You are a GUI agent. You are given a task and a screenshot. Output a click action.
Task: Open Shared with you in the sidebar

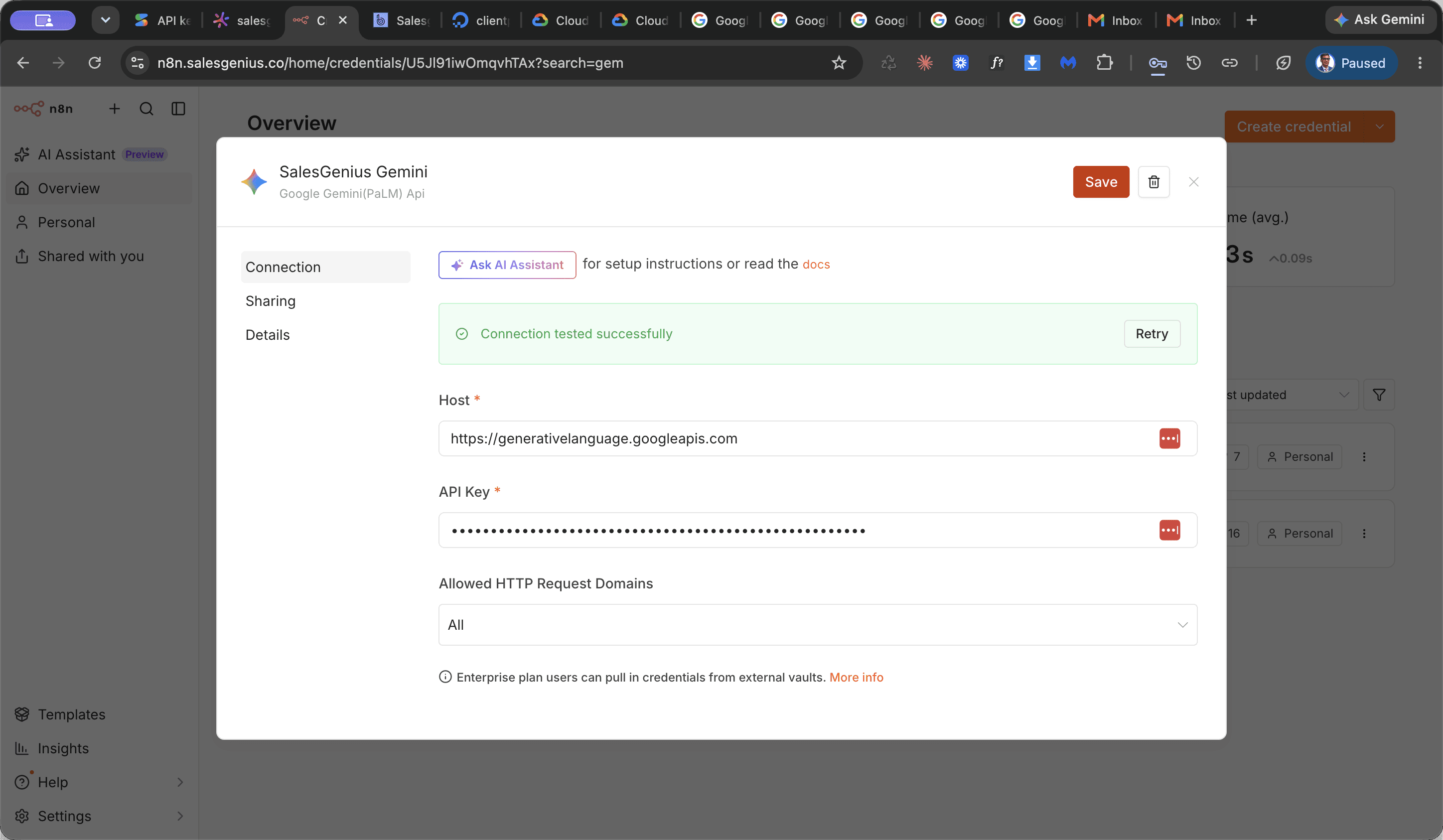pos(100,256)
